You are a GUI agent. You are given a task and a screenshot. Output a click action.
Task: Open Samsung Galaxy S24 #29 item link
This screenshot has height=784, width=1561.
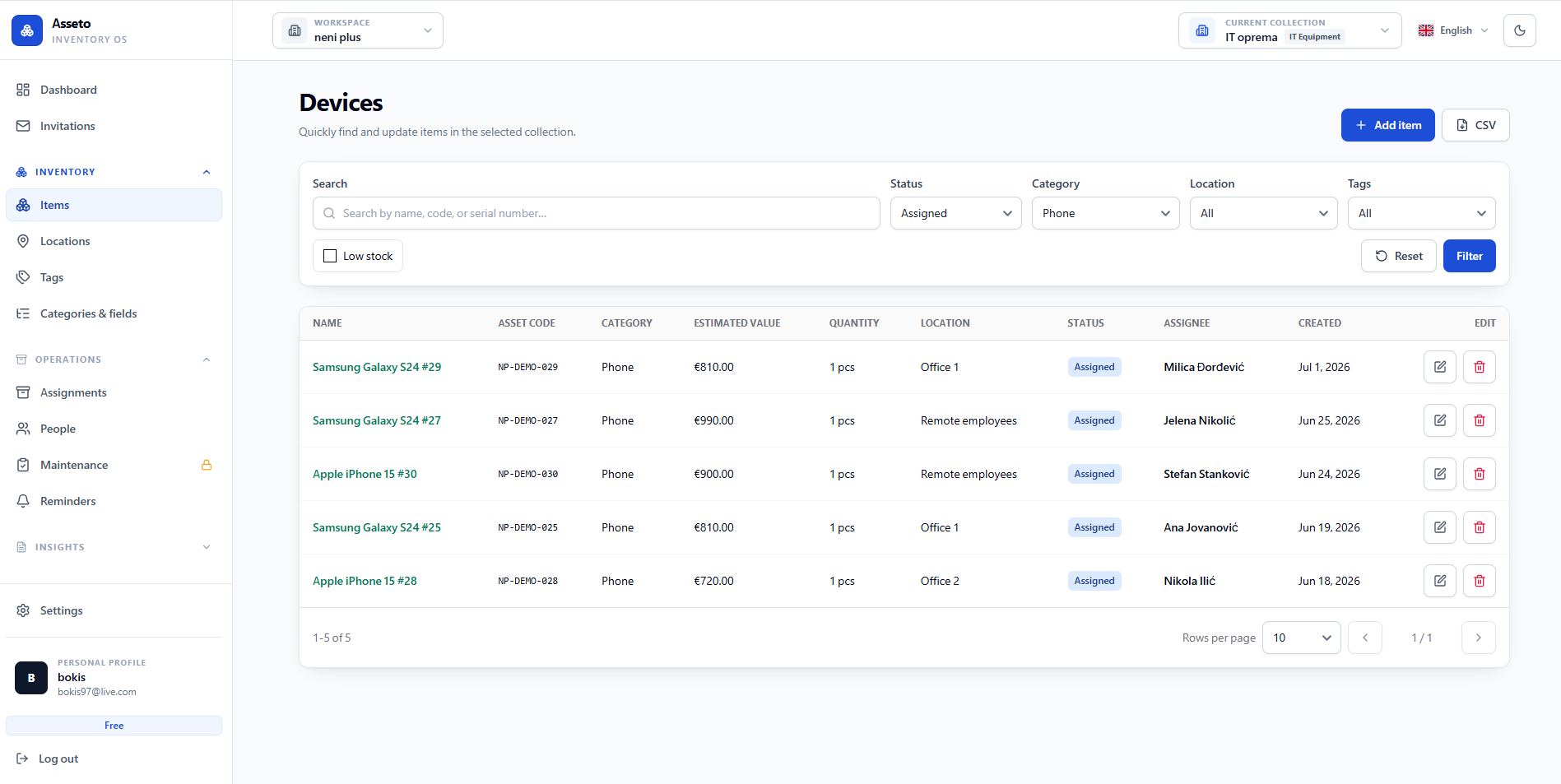click(x=377, y=367)
